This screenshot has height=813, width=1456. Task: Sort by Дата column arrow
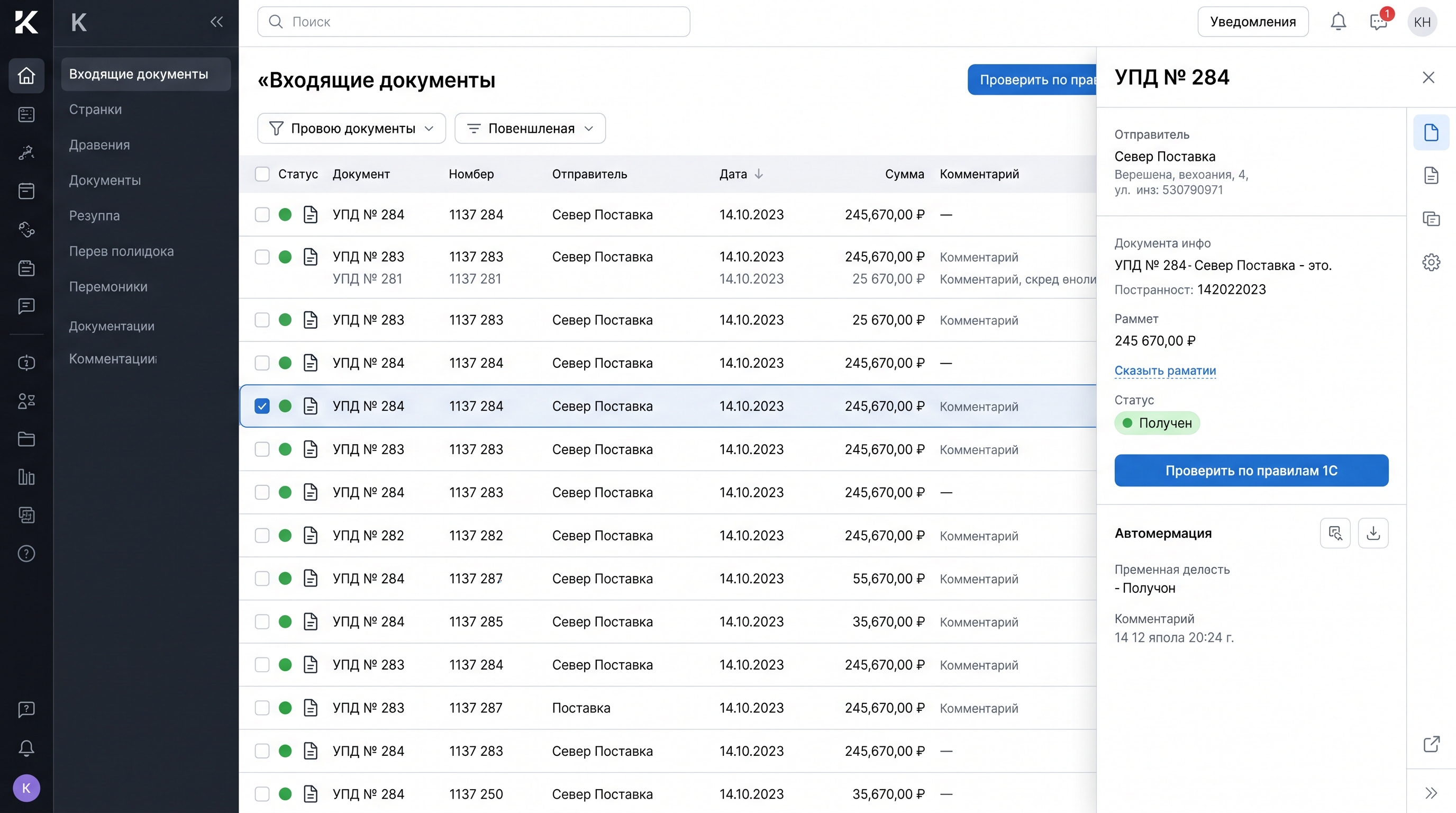click(x=759, y=174)
